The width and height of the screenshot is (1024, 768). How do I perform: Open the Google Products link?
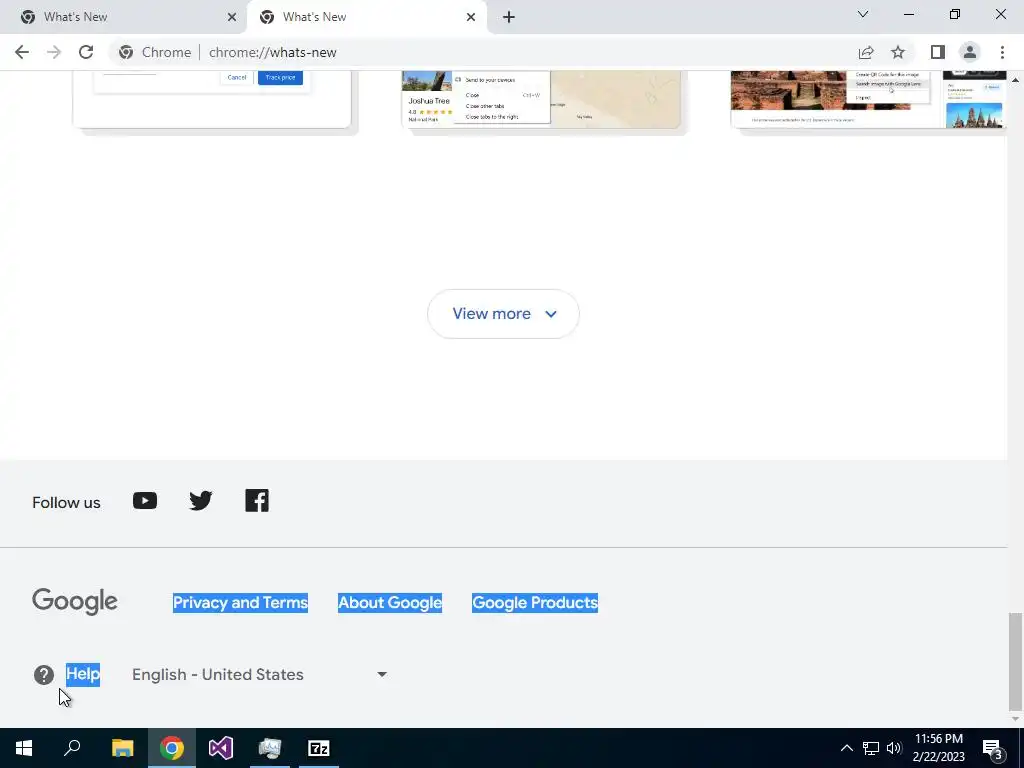coord(535,602)
